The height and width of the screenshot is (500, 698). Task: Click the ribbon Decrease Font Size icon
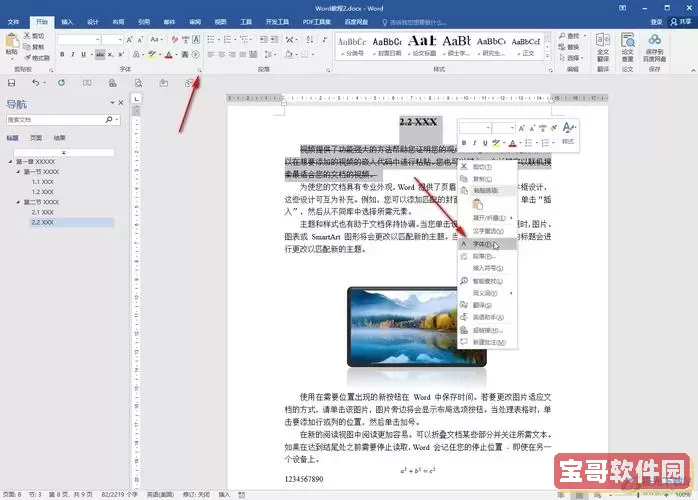click(140, 40)
